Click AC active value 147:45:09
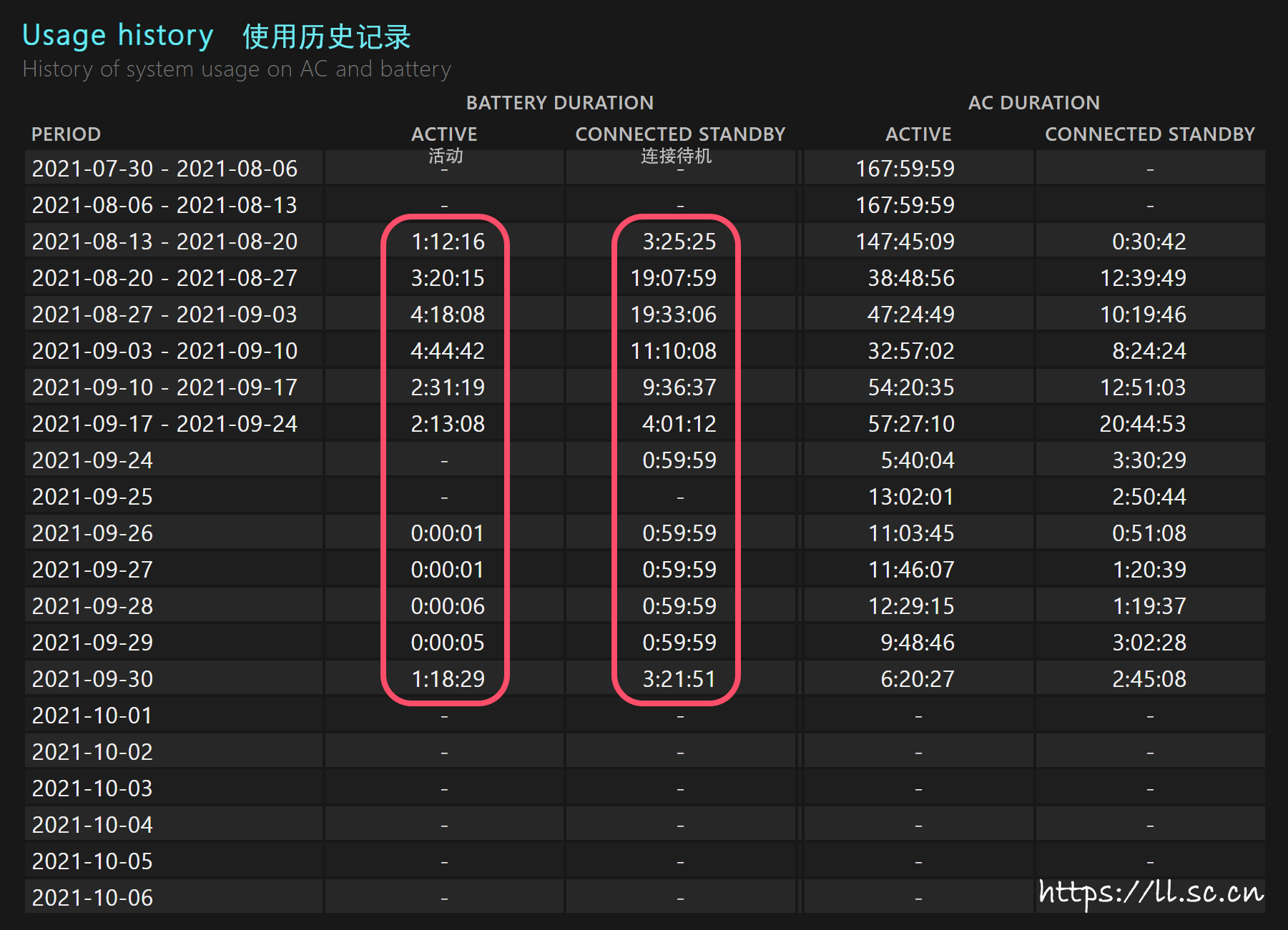 click(x=905, y=242)
